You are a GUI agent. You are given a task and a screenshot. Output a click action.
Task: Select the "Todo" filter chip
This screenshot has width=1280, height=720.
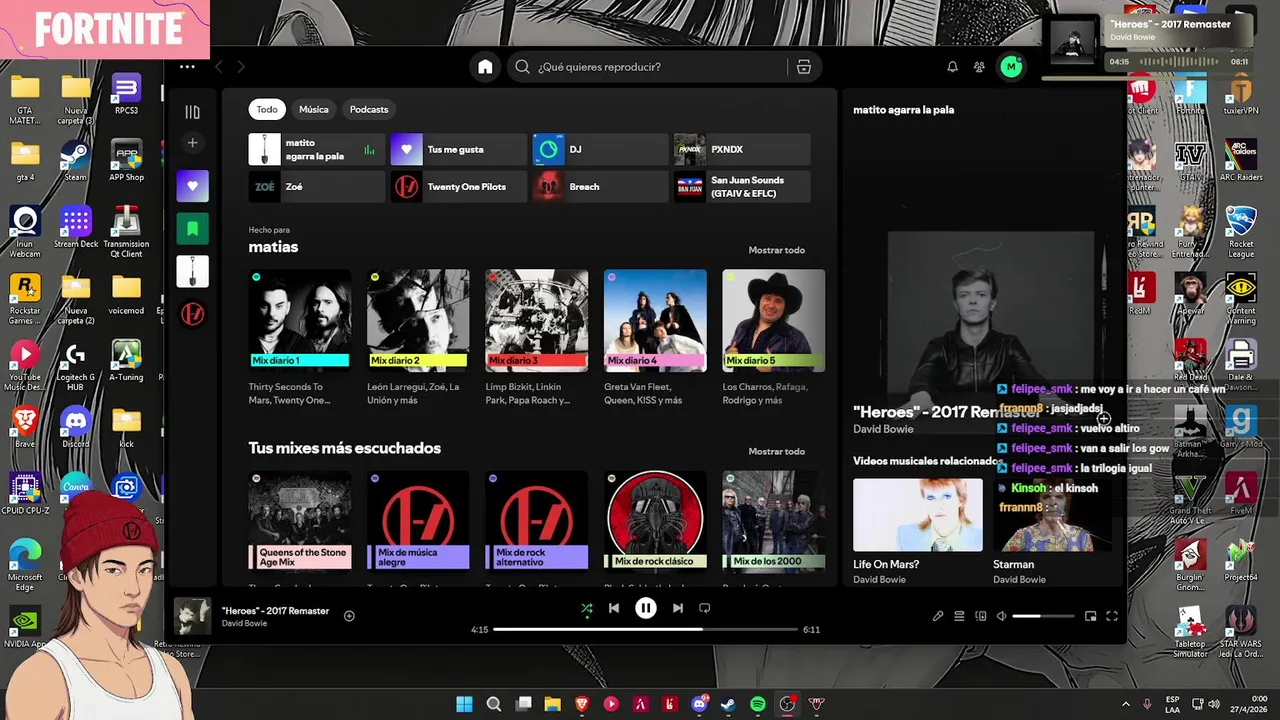pos(267,109)
